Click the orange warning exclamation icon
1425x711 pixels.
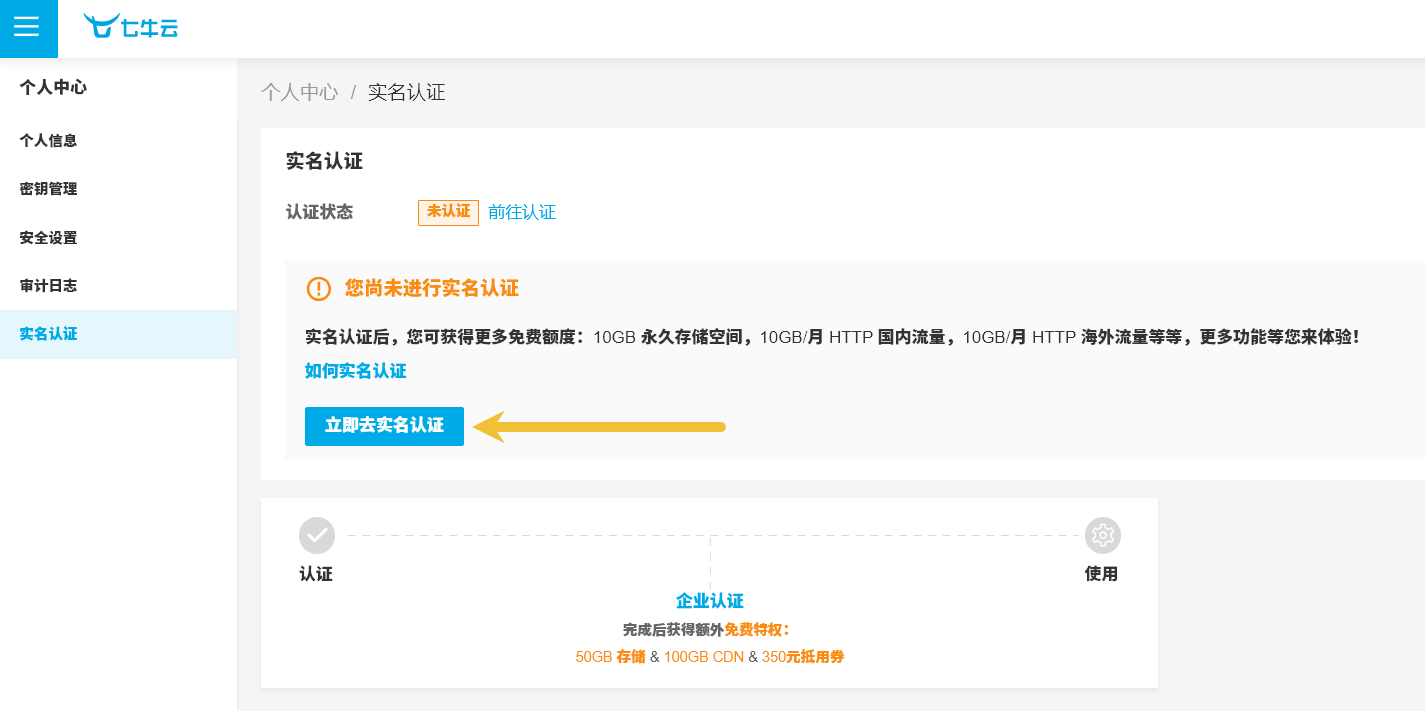point(318,289)
